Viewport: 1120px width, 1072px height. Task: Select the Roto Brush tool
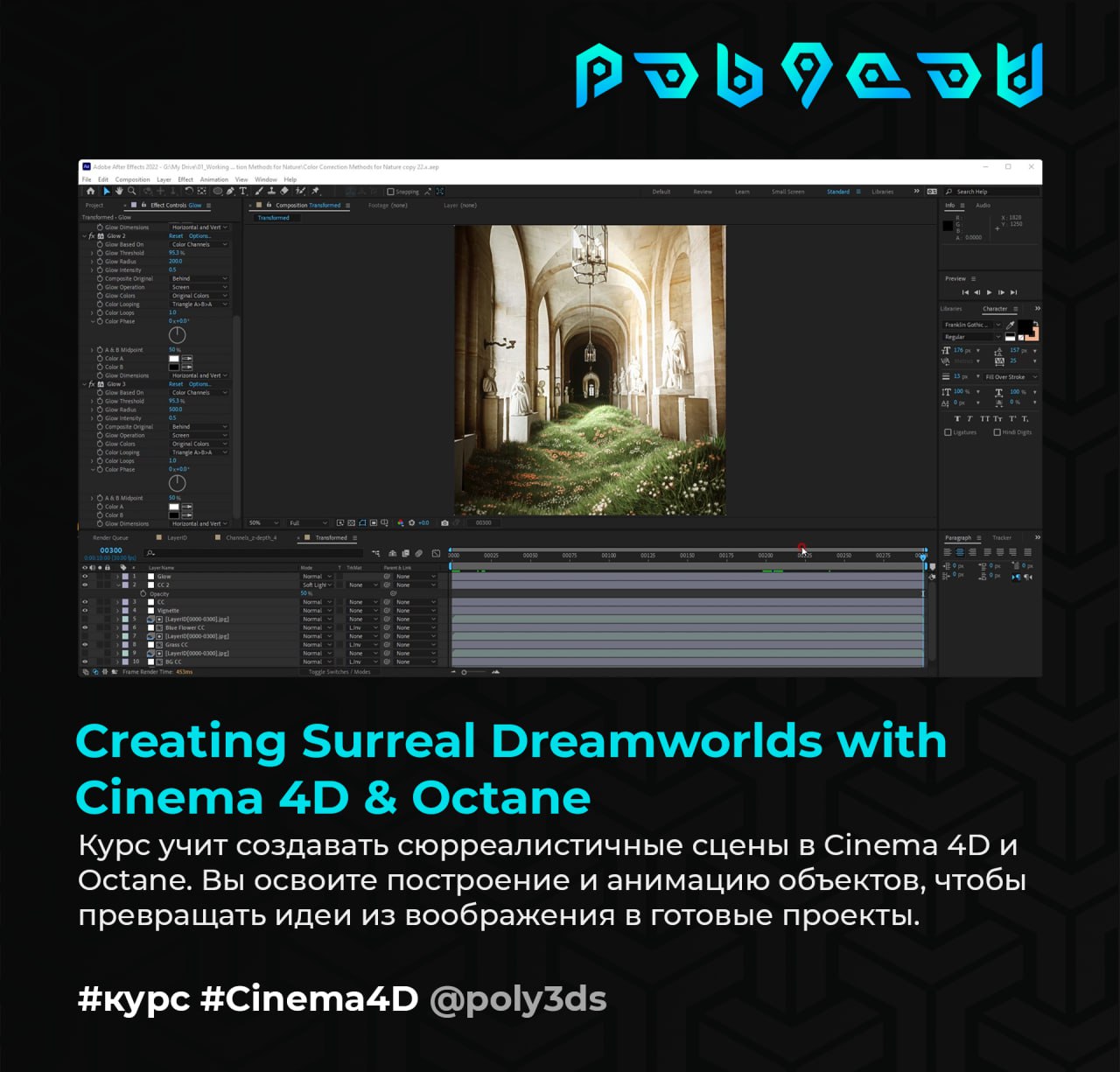[x=300, y=191]
